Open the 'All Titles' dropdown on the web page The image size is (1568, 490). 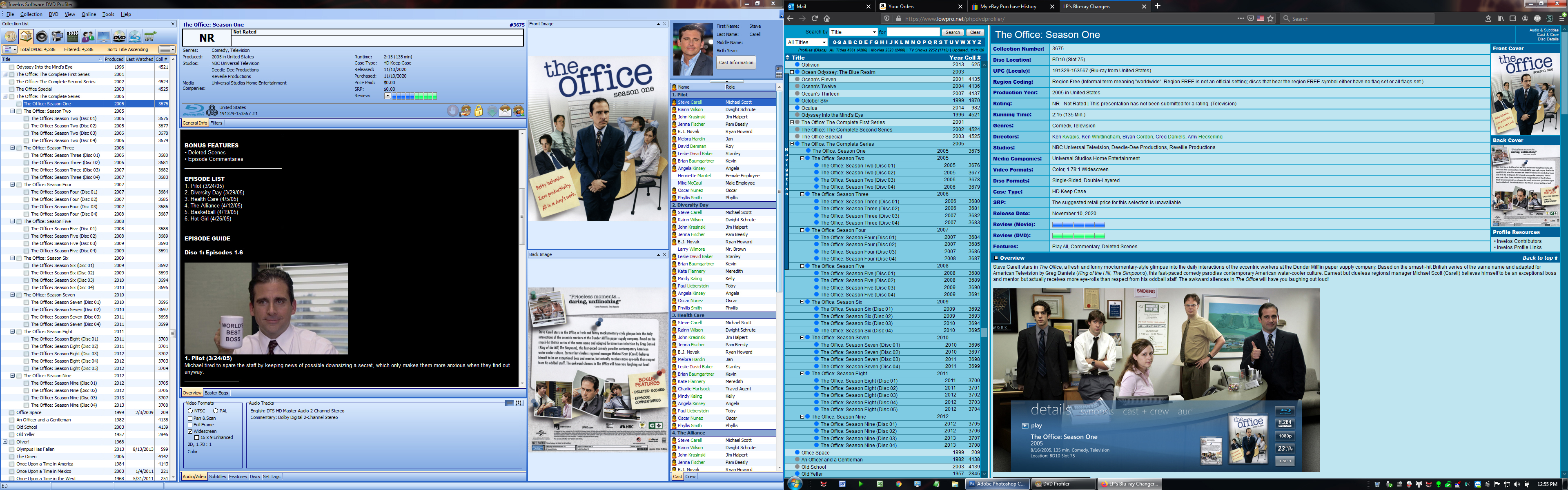pyautogui.click(x=807, y=42)
